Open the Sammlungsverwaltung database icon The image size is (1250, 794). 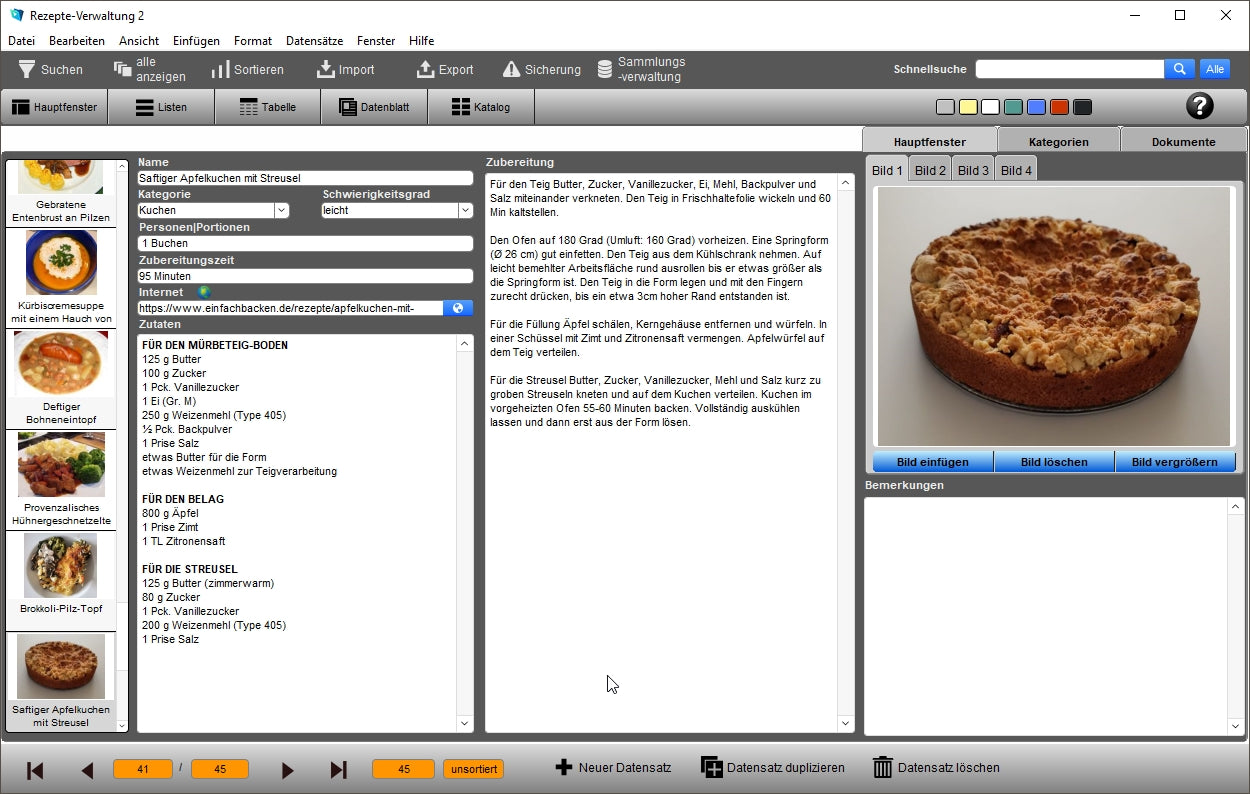pyautogui.click(x=605, y=69)
